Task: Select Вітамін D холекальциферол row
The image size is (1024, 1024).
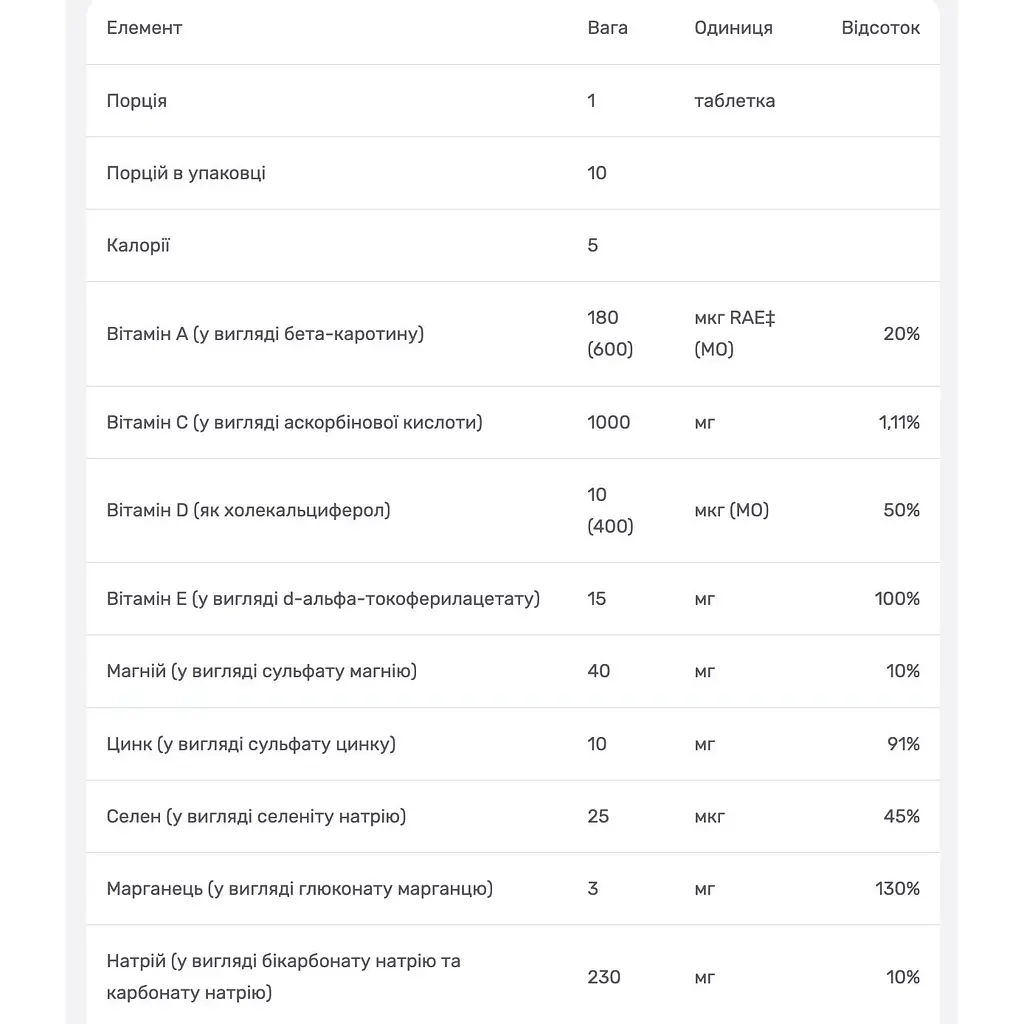Action: pyautogui.click(x=513, y=510)
